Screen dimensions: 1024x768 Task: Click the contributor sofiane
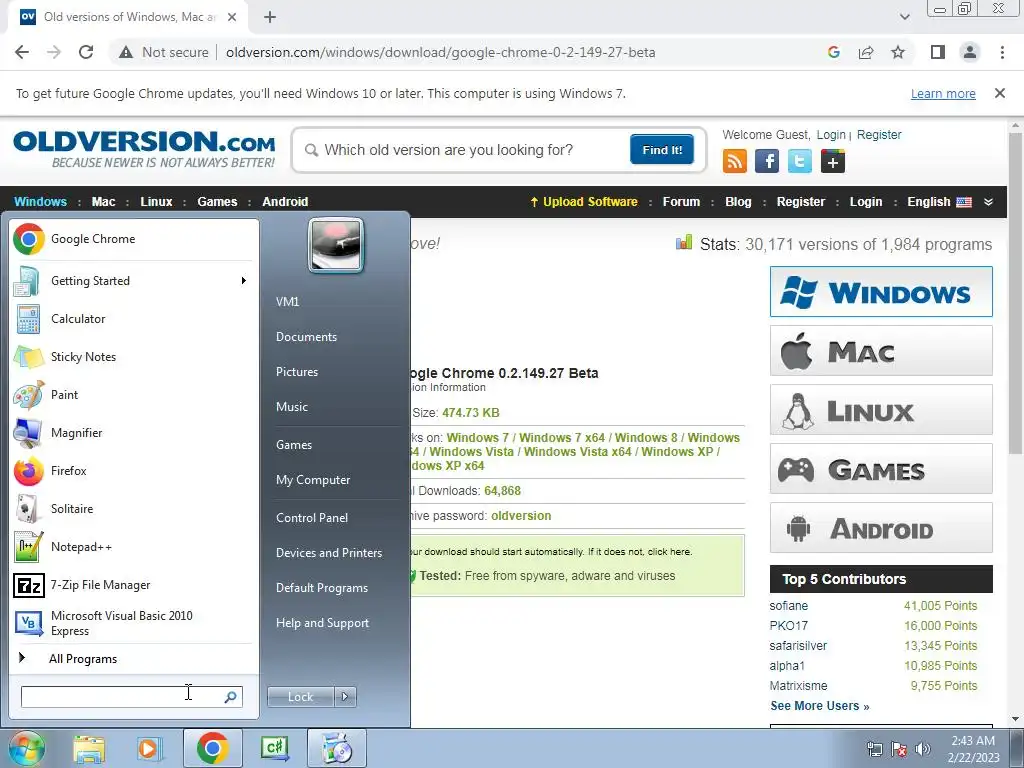pos(788,606)
